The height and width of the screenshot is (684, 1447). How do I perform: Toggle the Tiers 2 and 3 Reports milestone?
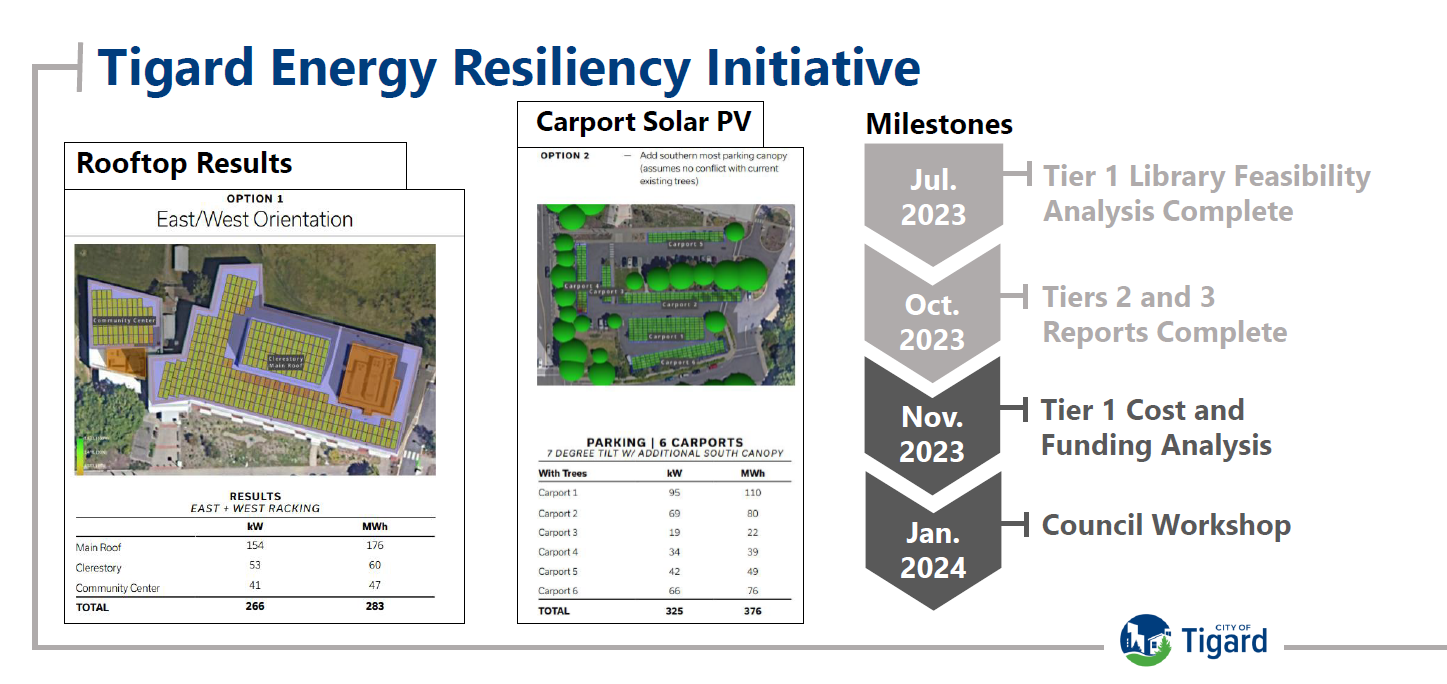[x=1163, y=312]
